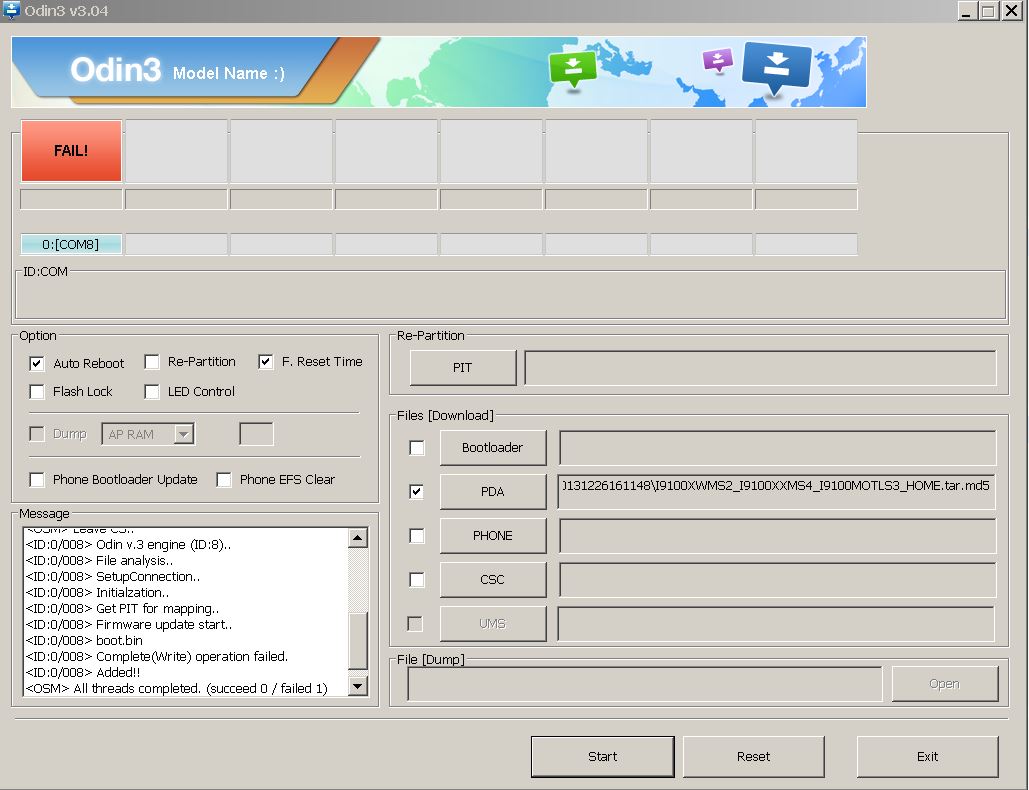This screenshot has width=1029, height=790.
Task: Click the 'Initialzation..' log line
Action: coord(97,592)
